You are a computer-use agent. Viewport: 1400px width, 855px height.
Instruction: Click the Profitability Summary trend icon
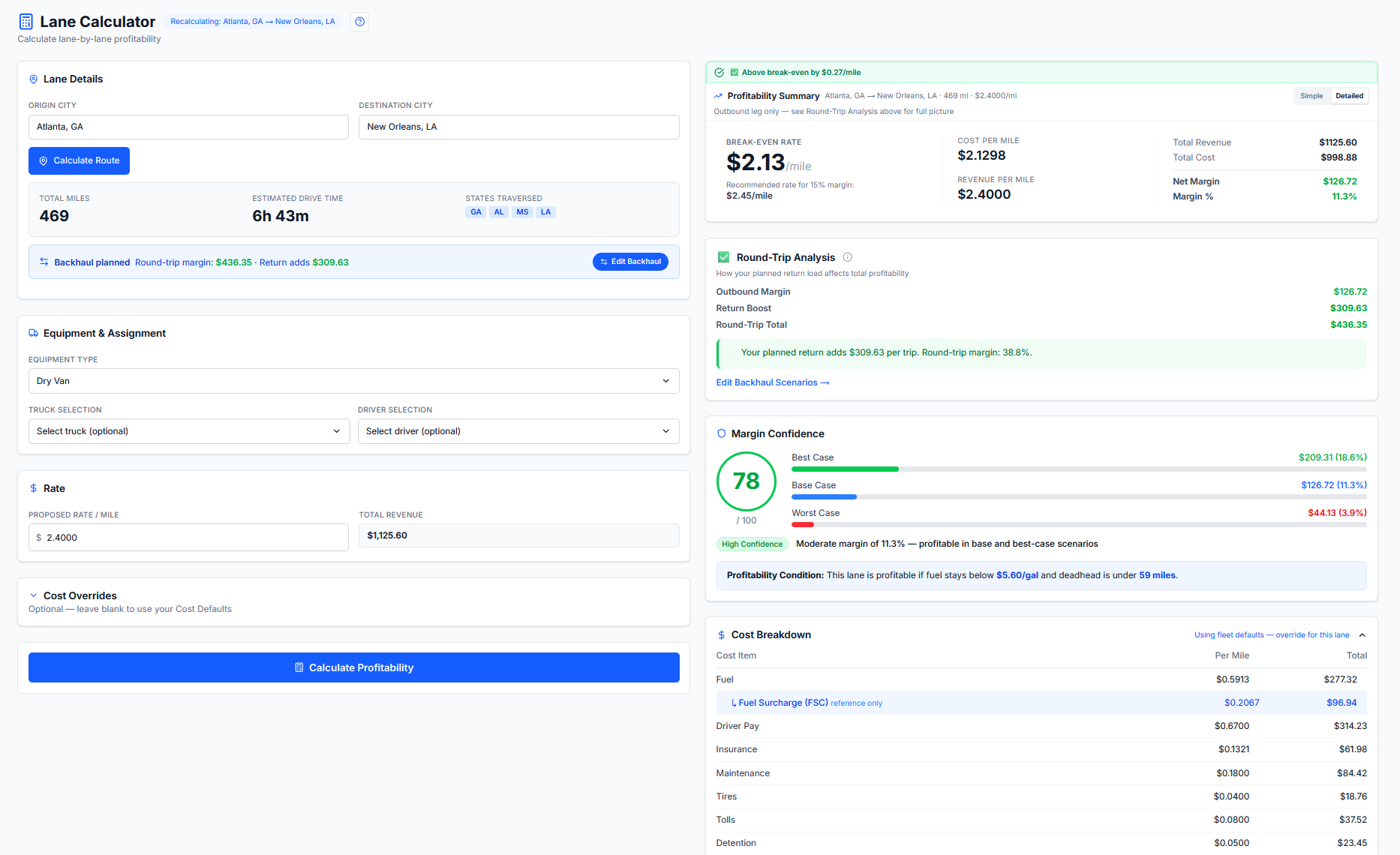coord(719,96)
